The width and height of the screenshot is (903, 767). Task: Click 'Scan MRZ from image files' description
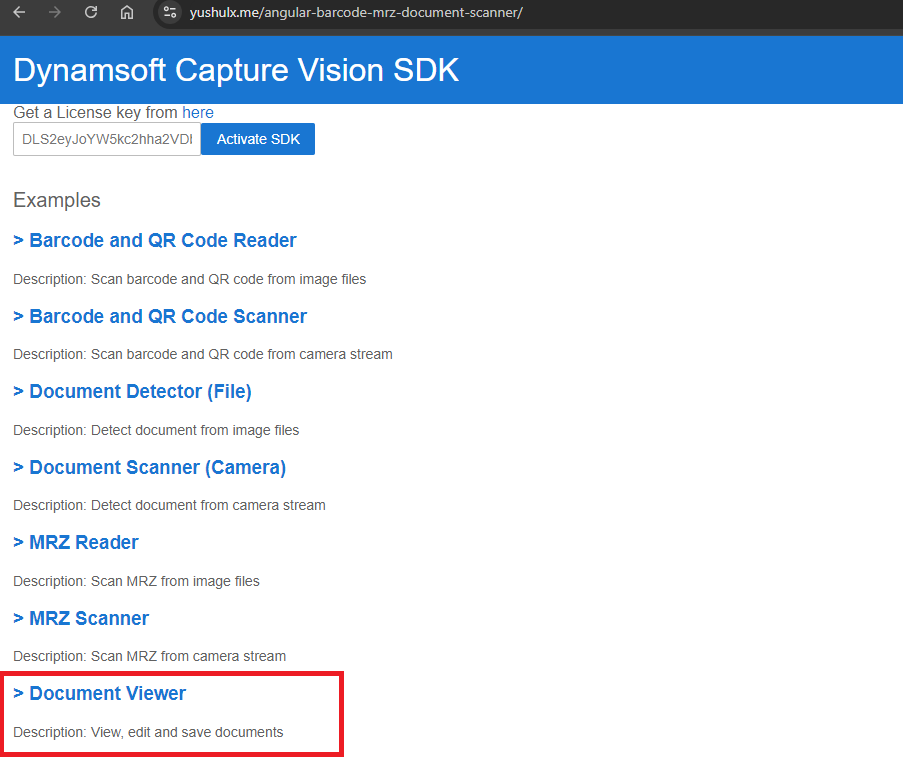(175, 581)
